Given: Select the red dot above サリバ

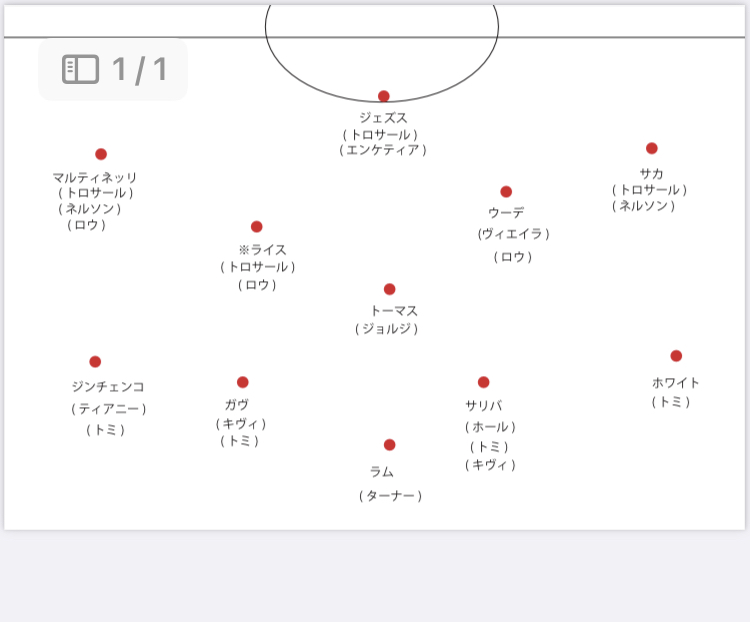Looking at the screenshot, I should click(x=484, y=382).
